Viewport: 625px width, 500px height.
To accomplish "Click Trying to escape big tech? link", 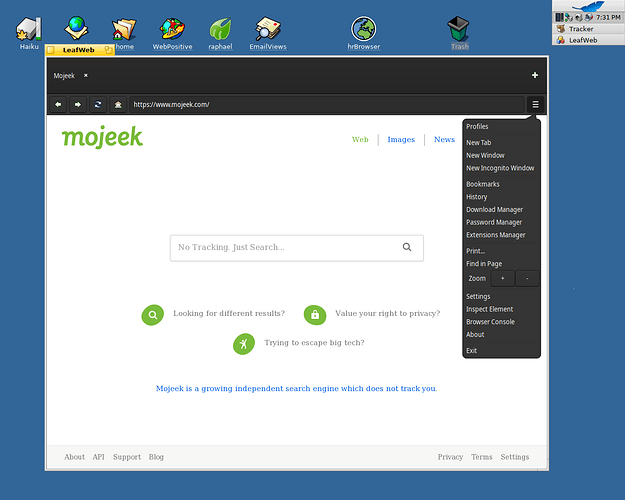I will [314, 343].
